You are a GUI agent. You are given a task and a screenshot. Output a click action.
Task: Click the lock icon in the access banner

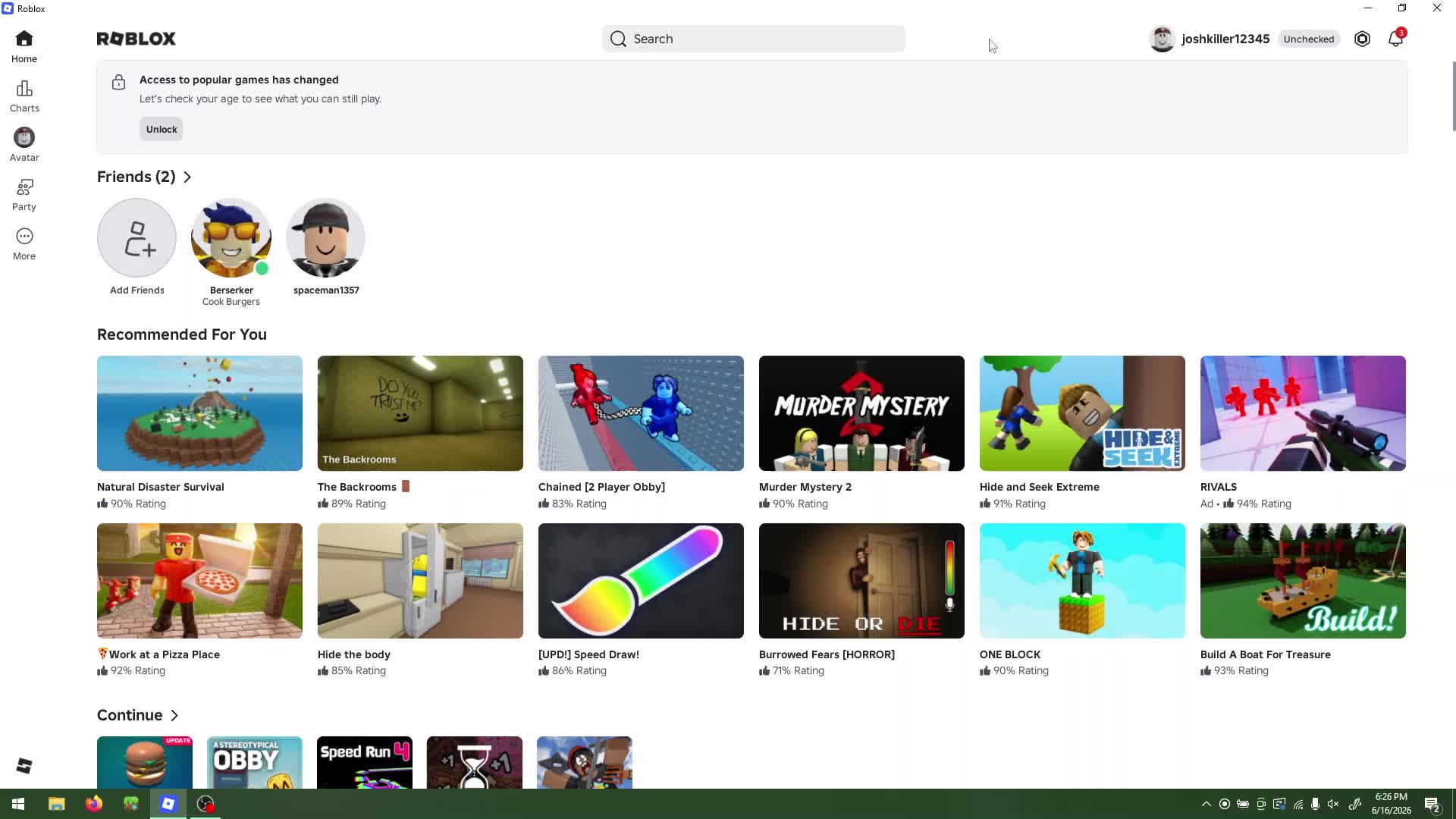[x=118, y=82]
